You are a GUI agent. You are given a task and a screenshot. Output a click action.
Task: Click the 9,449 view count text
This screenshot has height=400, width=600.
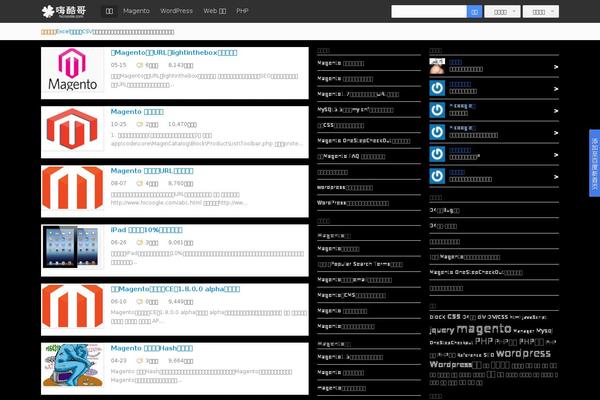coord(181,302)
